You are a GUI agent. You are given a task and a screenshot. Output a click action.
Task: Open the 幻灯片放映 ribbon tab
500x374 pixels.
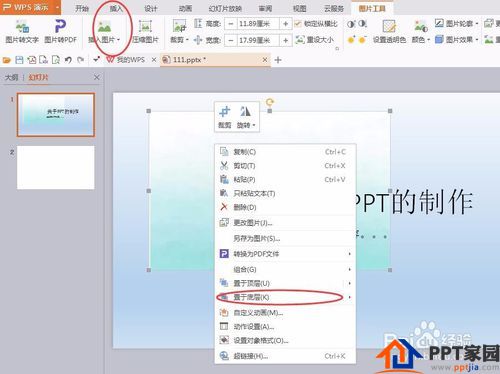[225, 8]
